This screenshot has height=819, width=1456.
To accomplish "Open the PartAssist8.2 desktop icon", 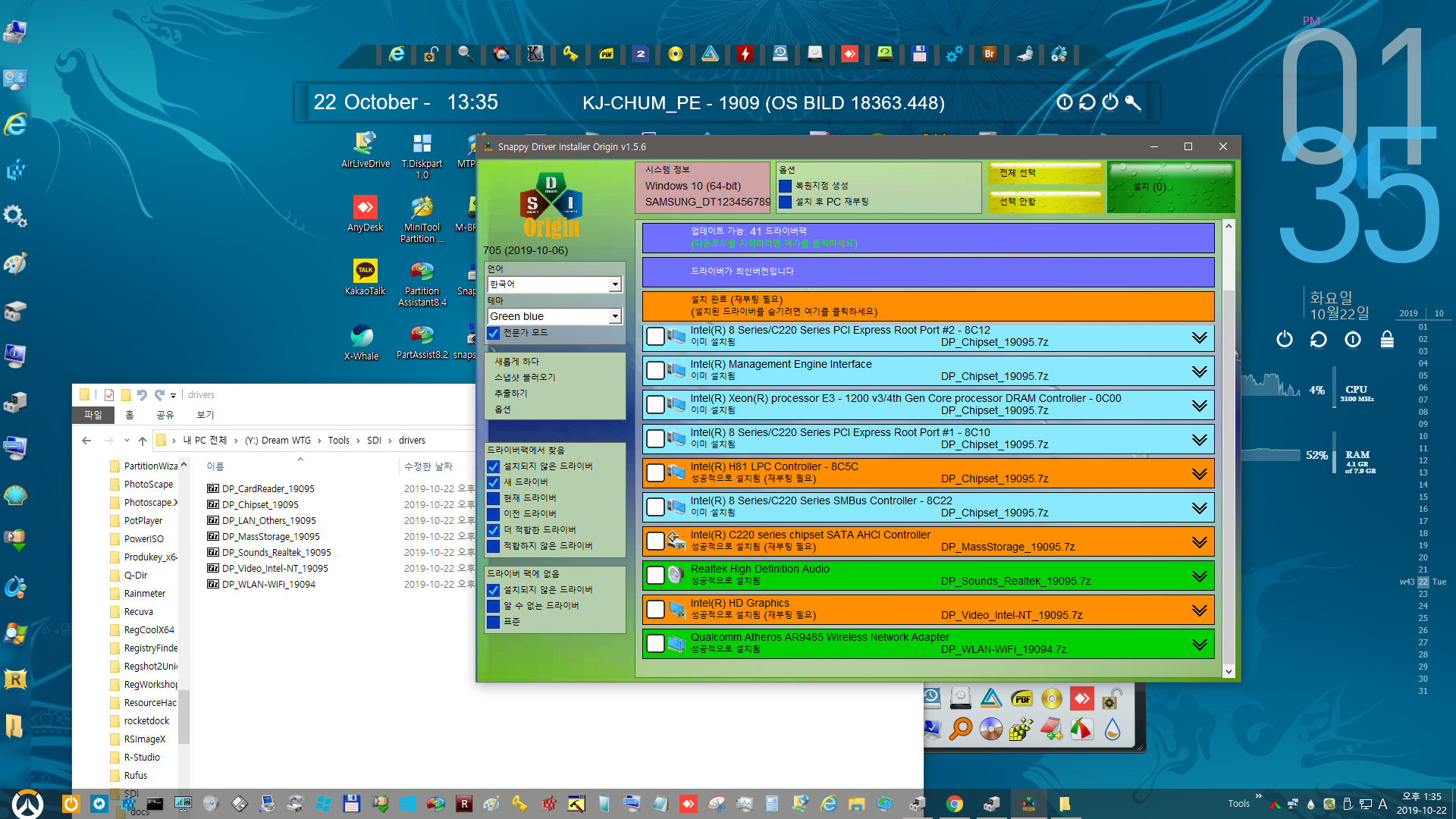I will coord(422,341).
